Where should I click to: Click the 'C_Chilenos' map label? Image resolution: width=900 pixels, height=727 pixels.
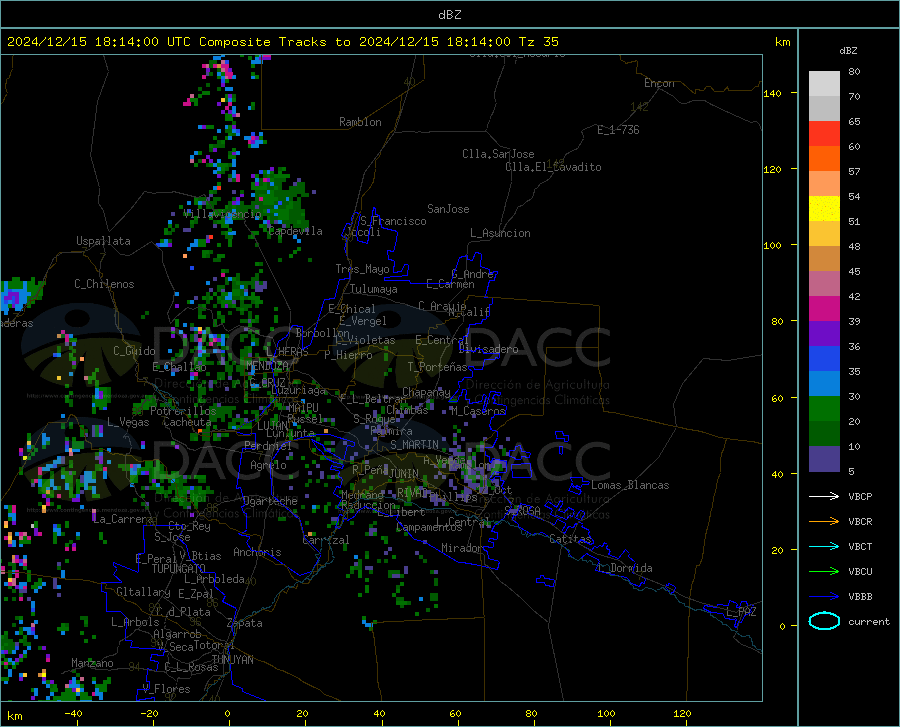[x=104, y=284]
